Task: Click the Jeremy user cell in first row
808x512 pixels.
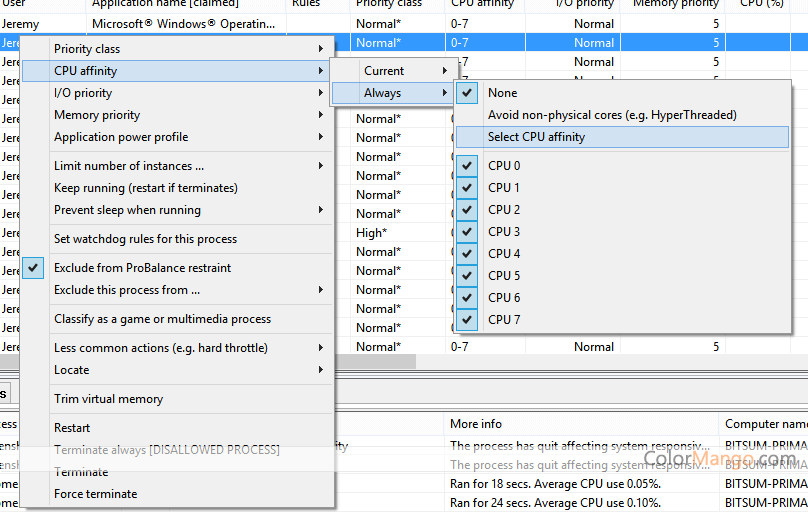Action: pos(20,24)
